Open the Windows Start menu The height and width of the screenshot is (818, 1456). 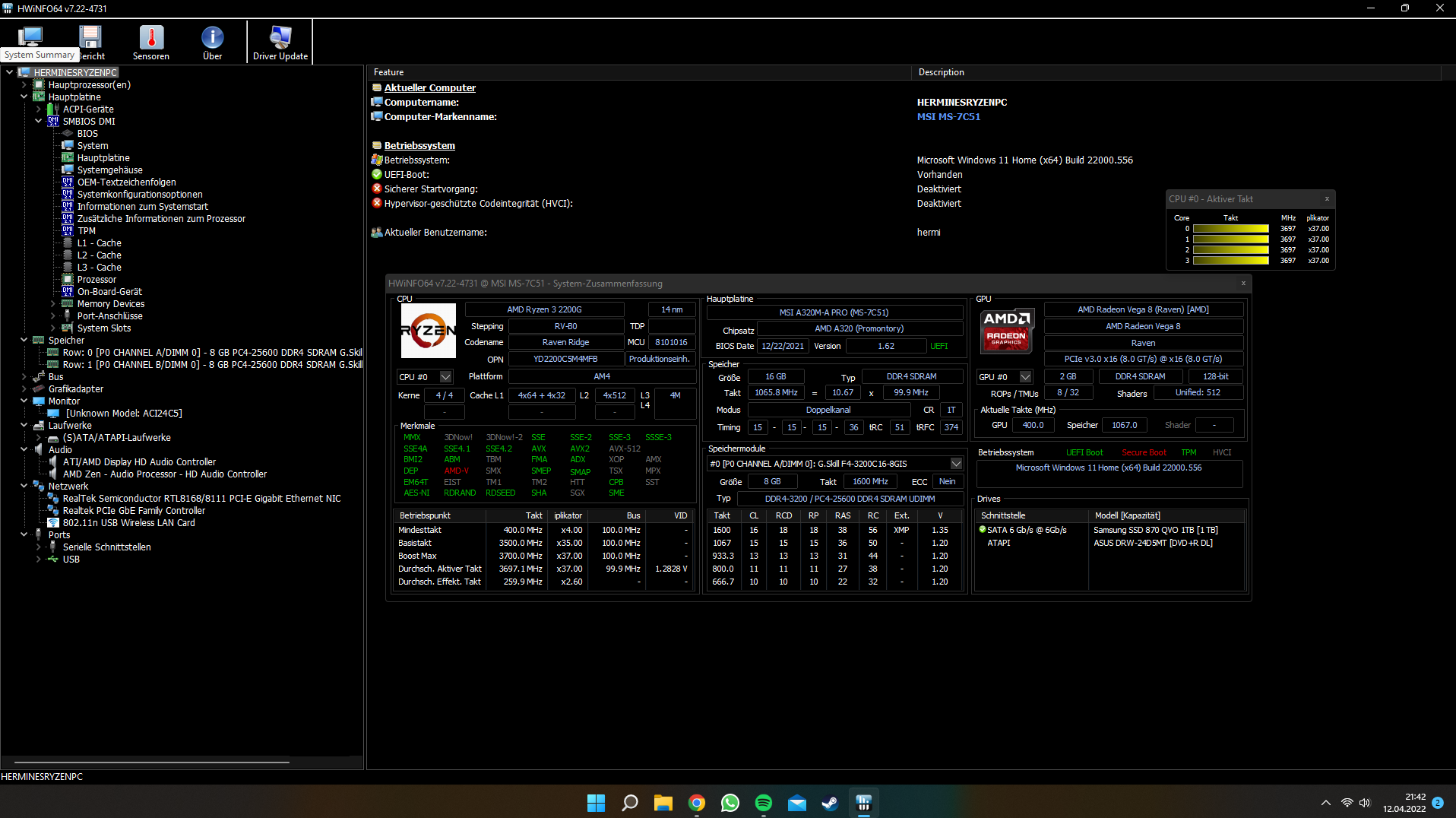tap(597, 803)
